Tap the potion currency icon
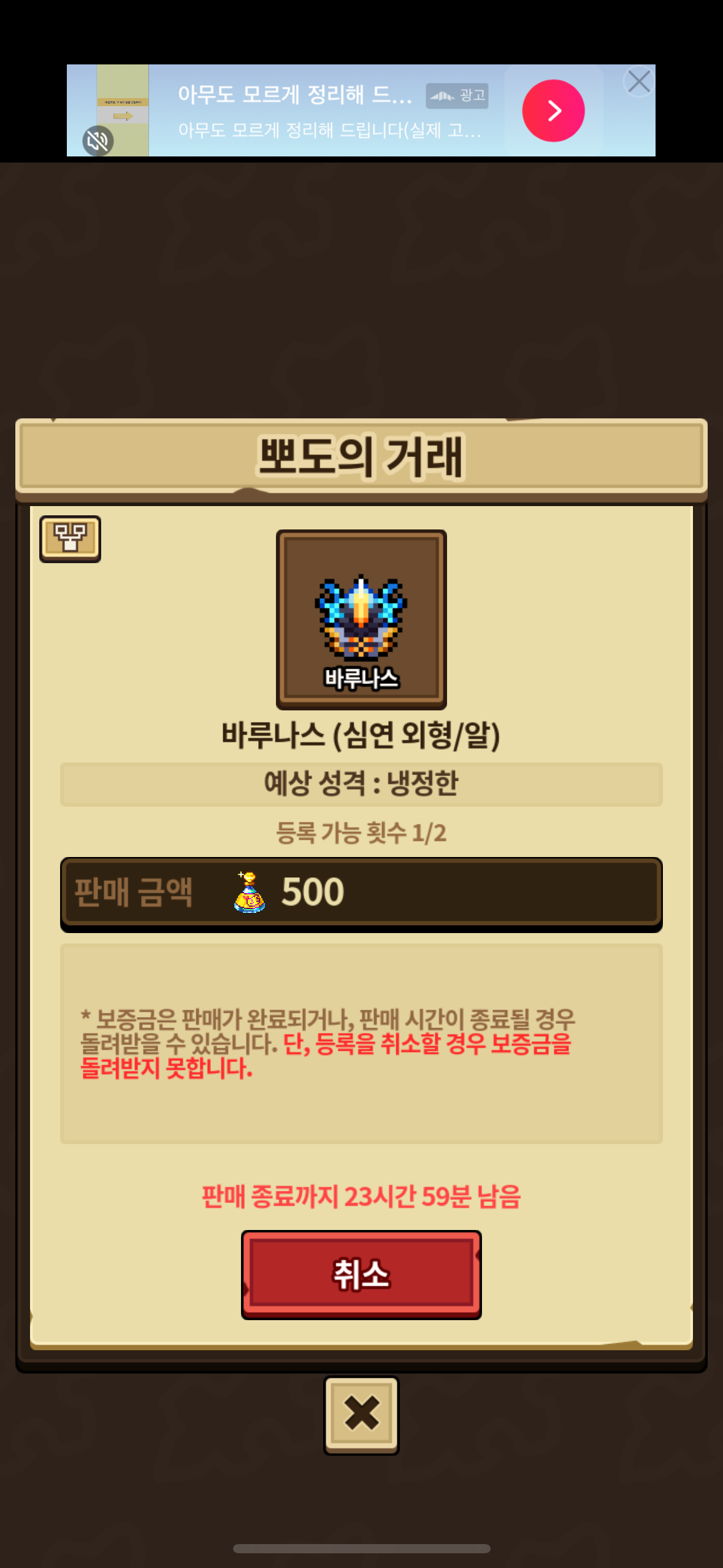Screen dimensions: 723x1568 click(249, 892)
